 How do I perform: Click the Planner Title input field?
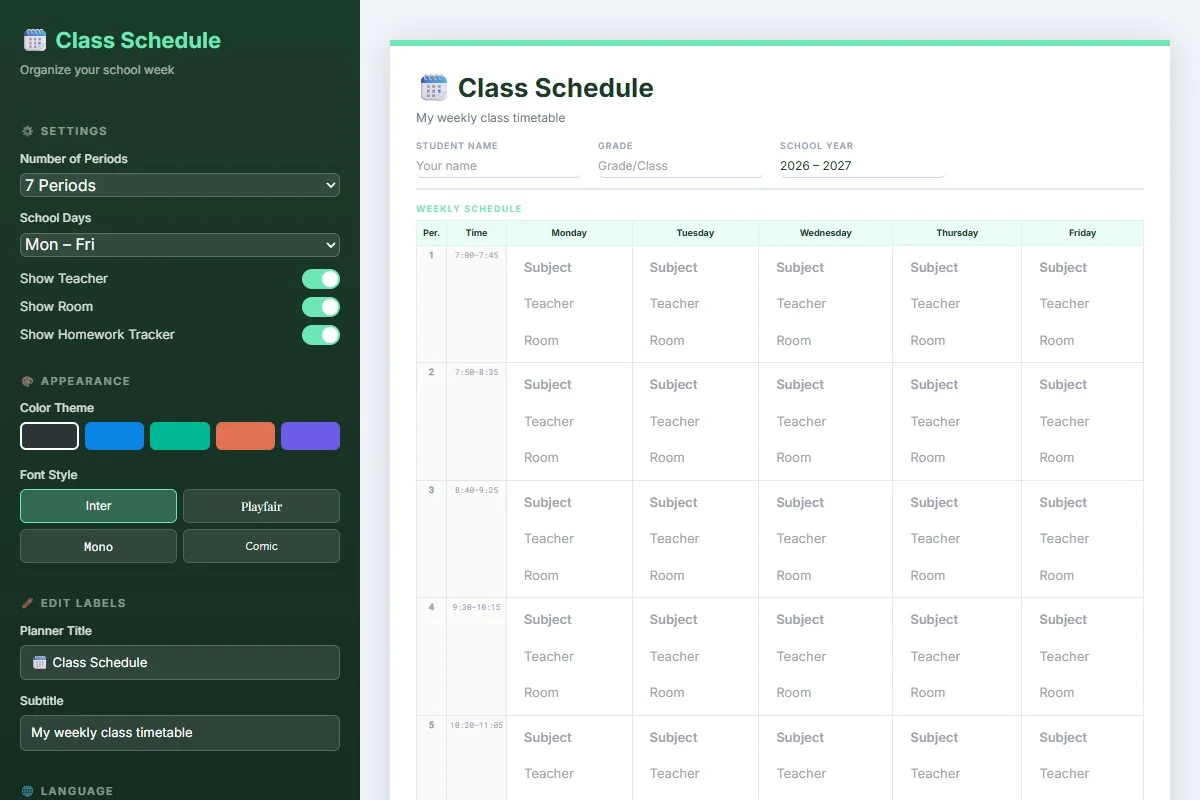(x=180, y=663)
